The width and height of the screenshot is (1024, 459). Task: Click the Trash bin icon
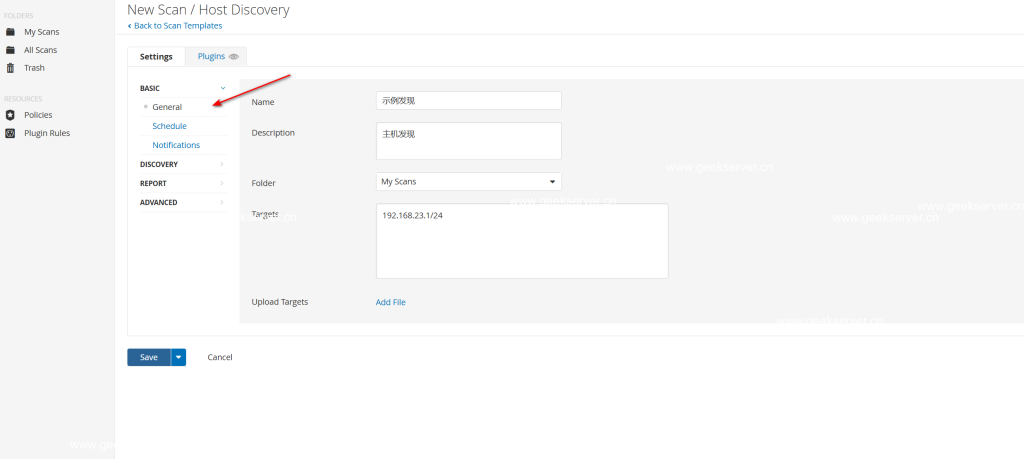(10, 68)
